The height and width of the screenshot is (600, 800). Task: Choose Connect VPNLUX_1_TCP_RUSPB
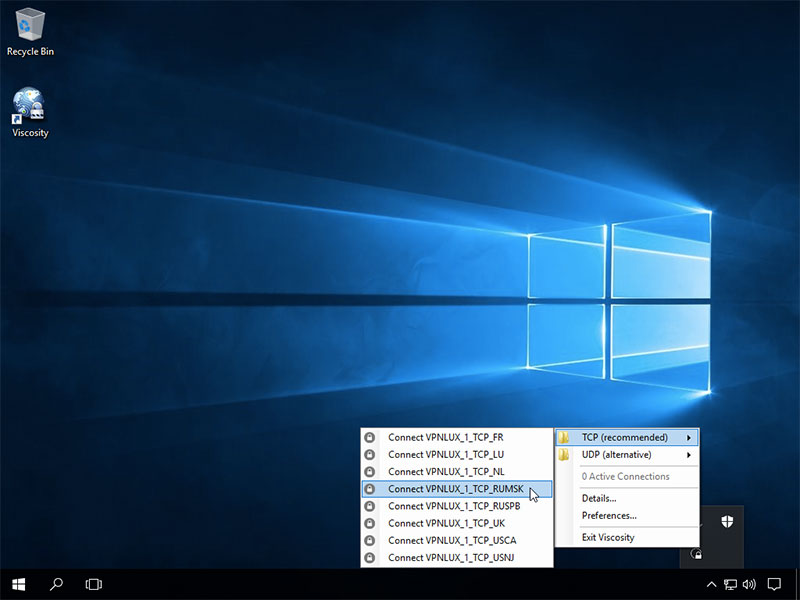point(457,506)
